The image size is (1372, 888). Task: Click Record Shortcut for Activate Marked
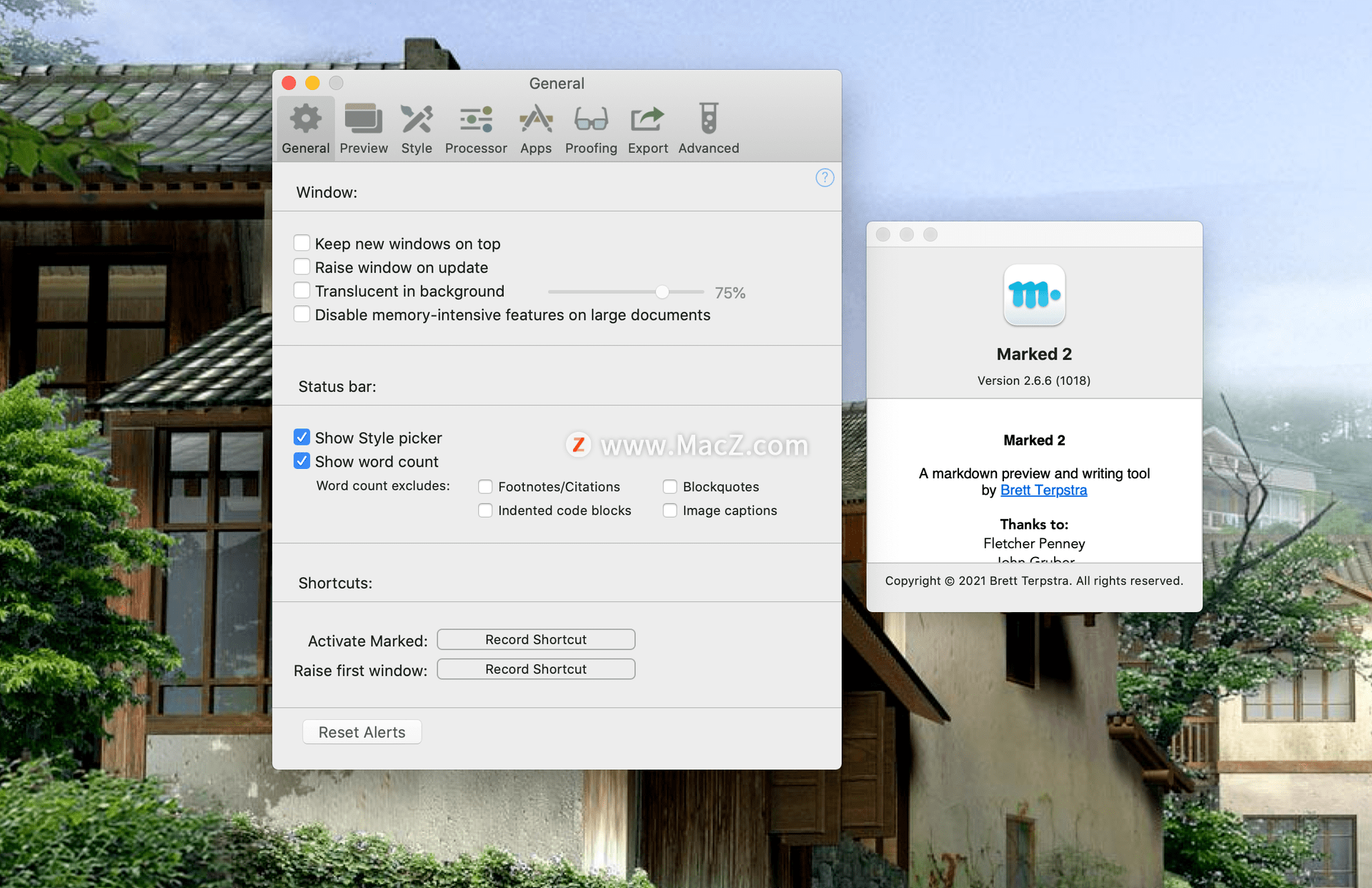536,639
